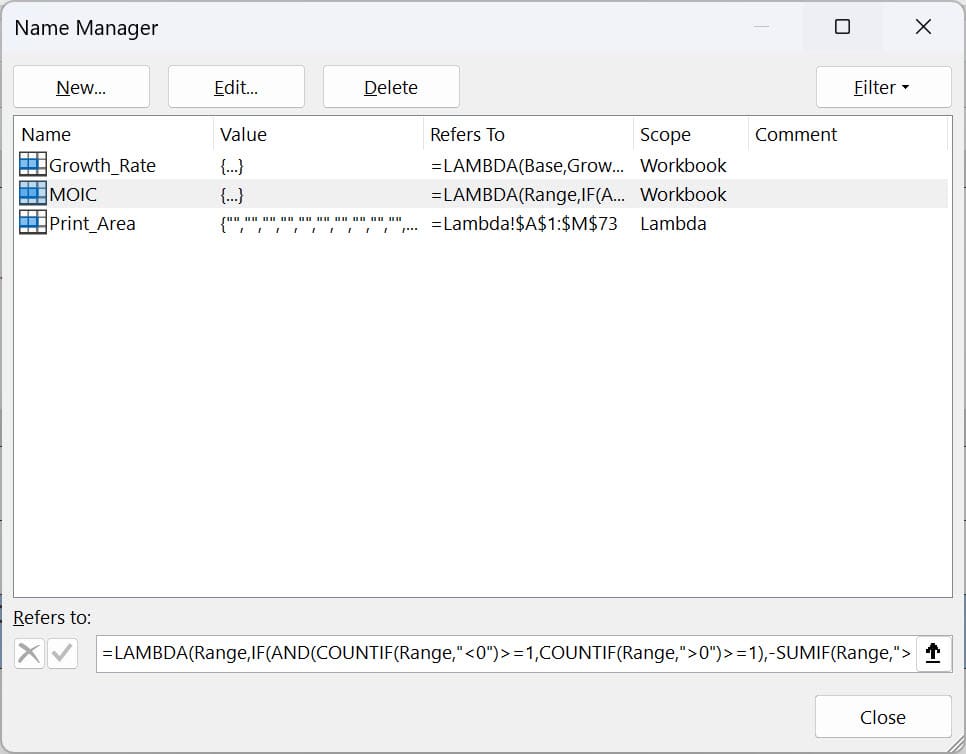Delete the selected defined name
This screenshot has height=754, width=966.
click(390, 87)
